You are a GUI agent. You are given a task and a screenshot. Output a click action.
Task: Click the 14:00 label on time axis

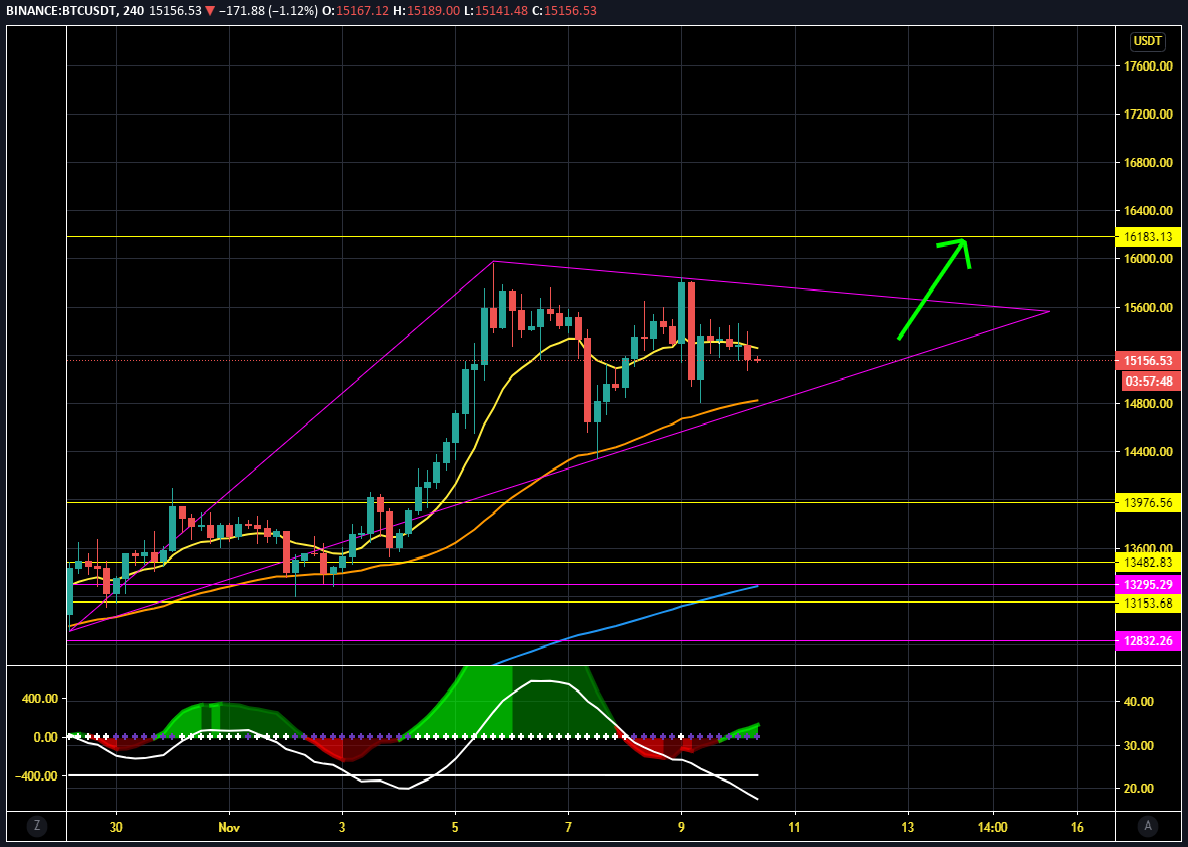[993, 825]
